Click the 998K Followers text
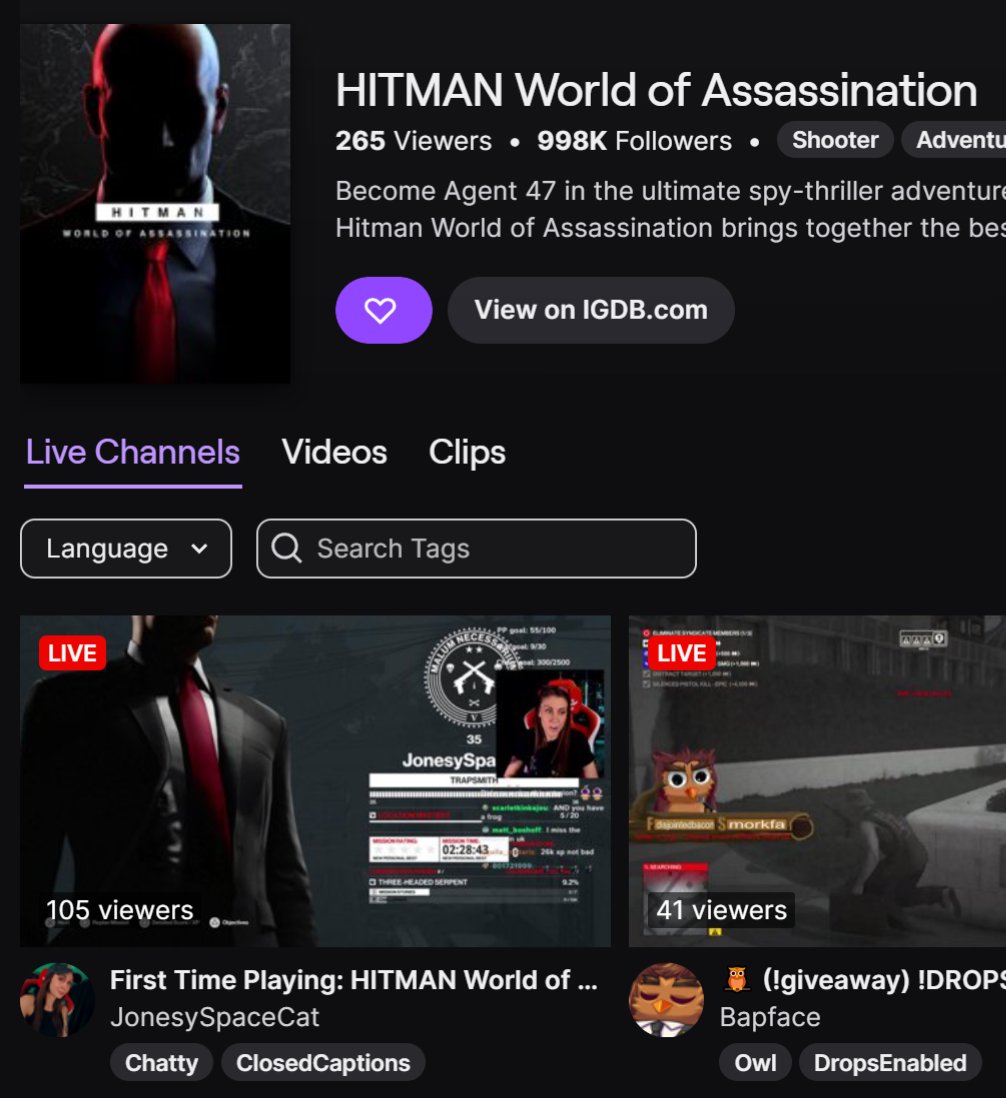Image resolution: width=1006 pixels, height=1098 pixels. (634, 141)
